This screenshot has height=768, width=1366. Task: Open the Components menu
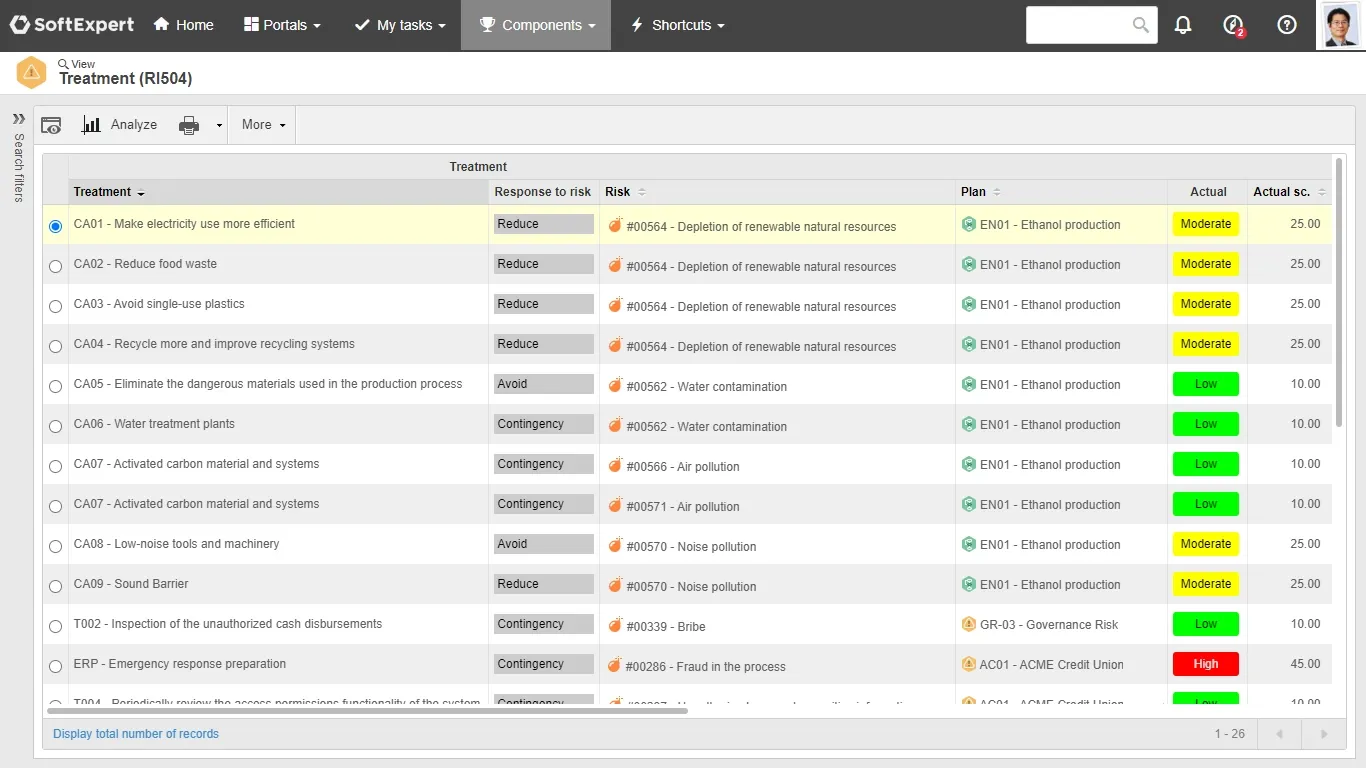pyautogui.click(x=537, y=25)
